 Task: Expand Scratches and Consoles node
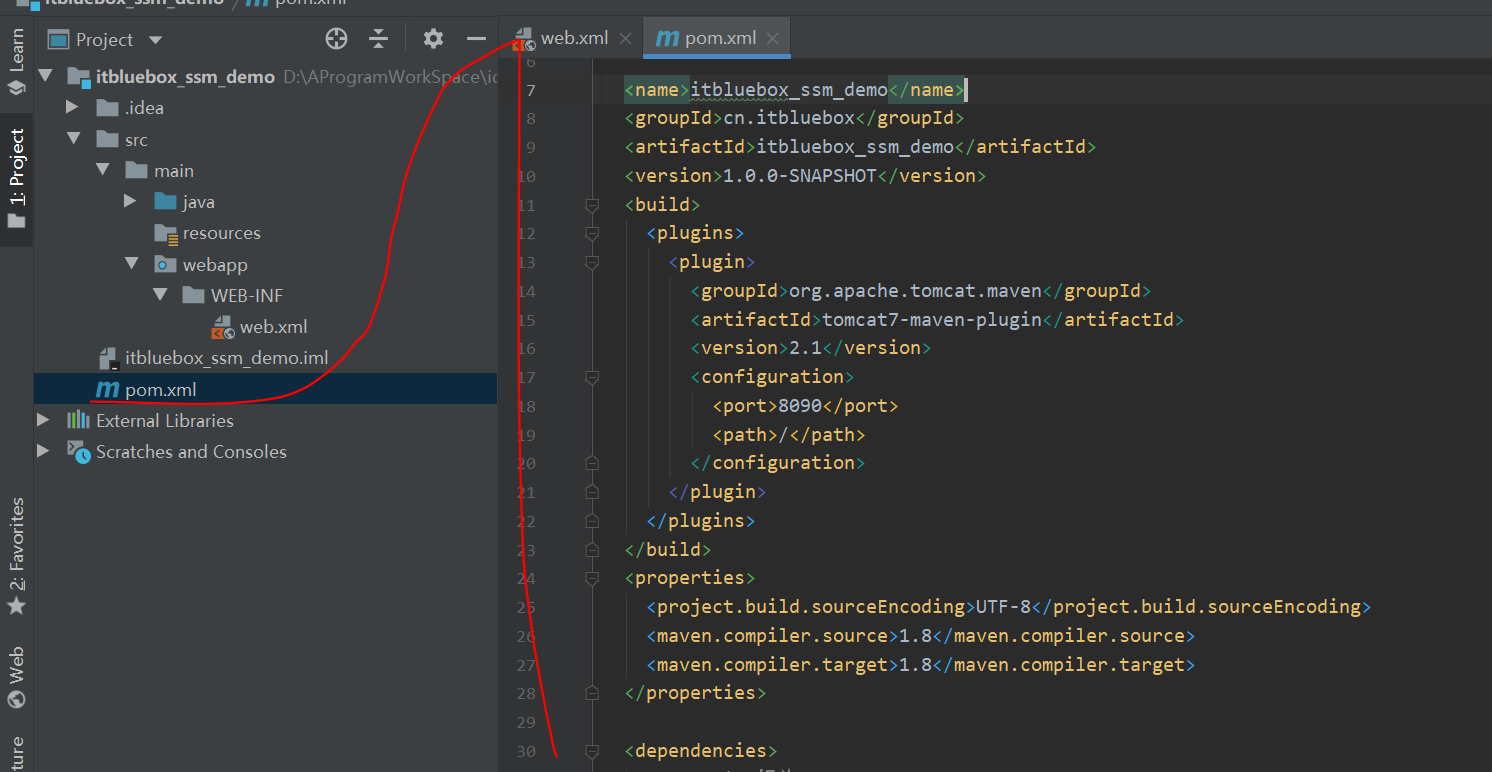pos(43,451)
